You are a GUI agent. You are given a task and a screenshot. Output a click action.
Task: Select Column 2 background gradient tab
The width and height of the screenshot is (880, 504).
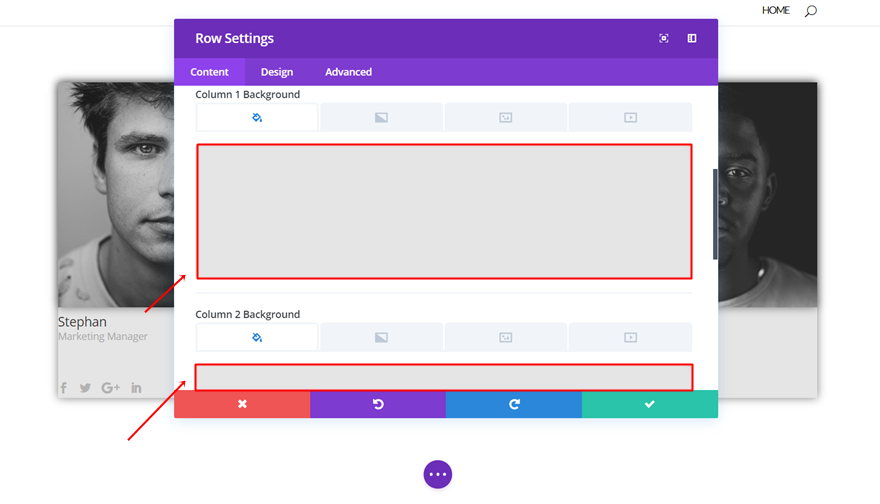point(381,337)
